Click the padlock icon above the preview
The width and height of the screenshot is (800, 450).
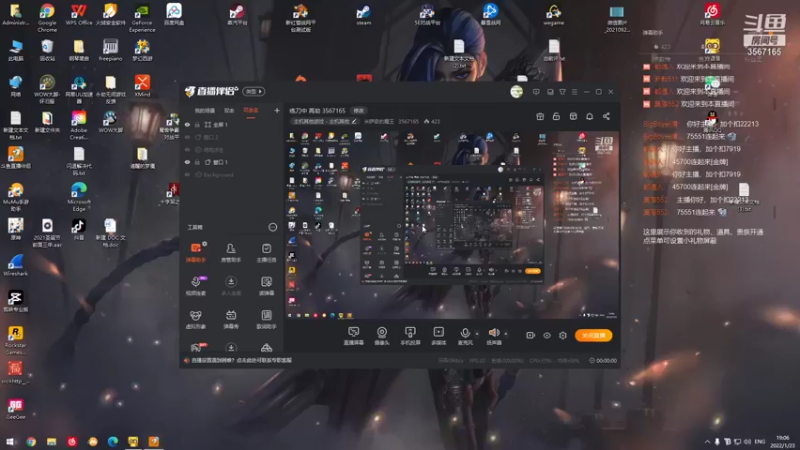click(556, 116)
